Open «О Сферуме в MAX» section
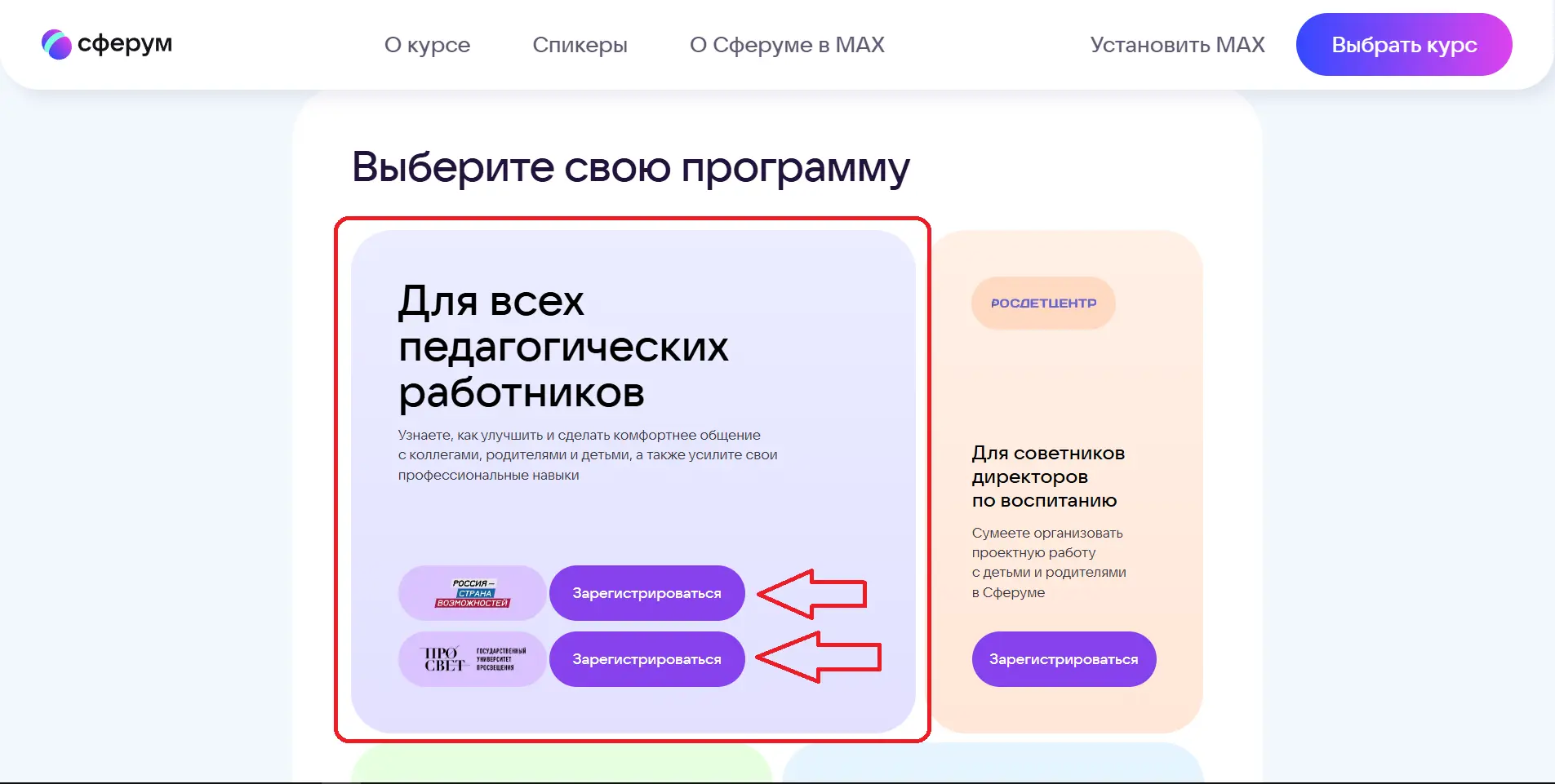 (787, 45)
